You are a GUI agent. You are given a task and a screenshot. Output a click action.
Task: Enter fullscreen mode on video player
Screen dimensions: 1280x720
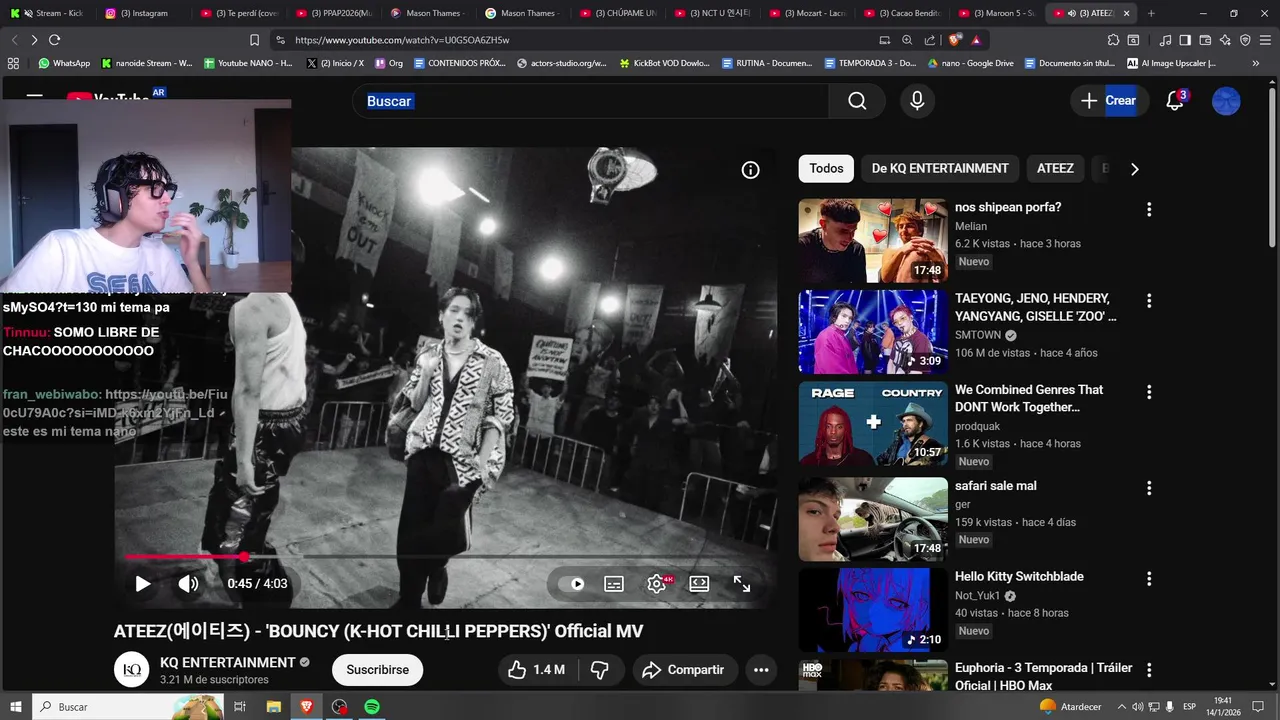(x=742, y=584)
